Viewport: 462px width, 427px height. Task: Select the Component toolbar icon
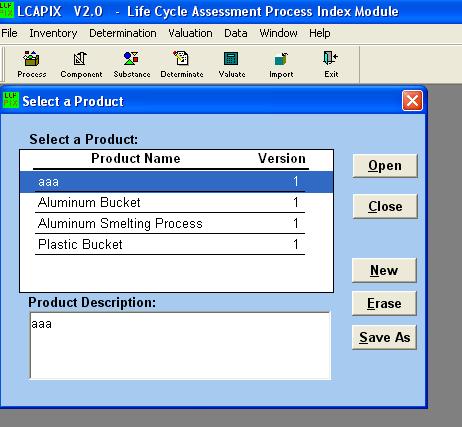pos(80,59)
